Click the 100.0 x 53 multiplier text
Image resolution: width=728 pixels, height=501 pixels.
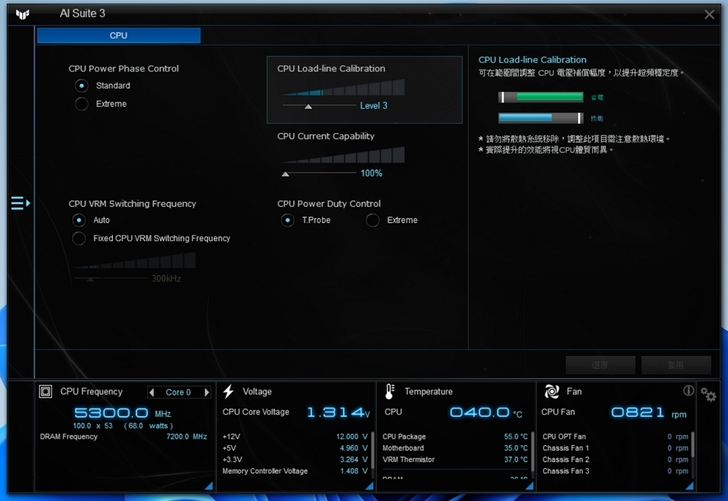pos(93,426)
